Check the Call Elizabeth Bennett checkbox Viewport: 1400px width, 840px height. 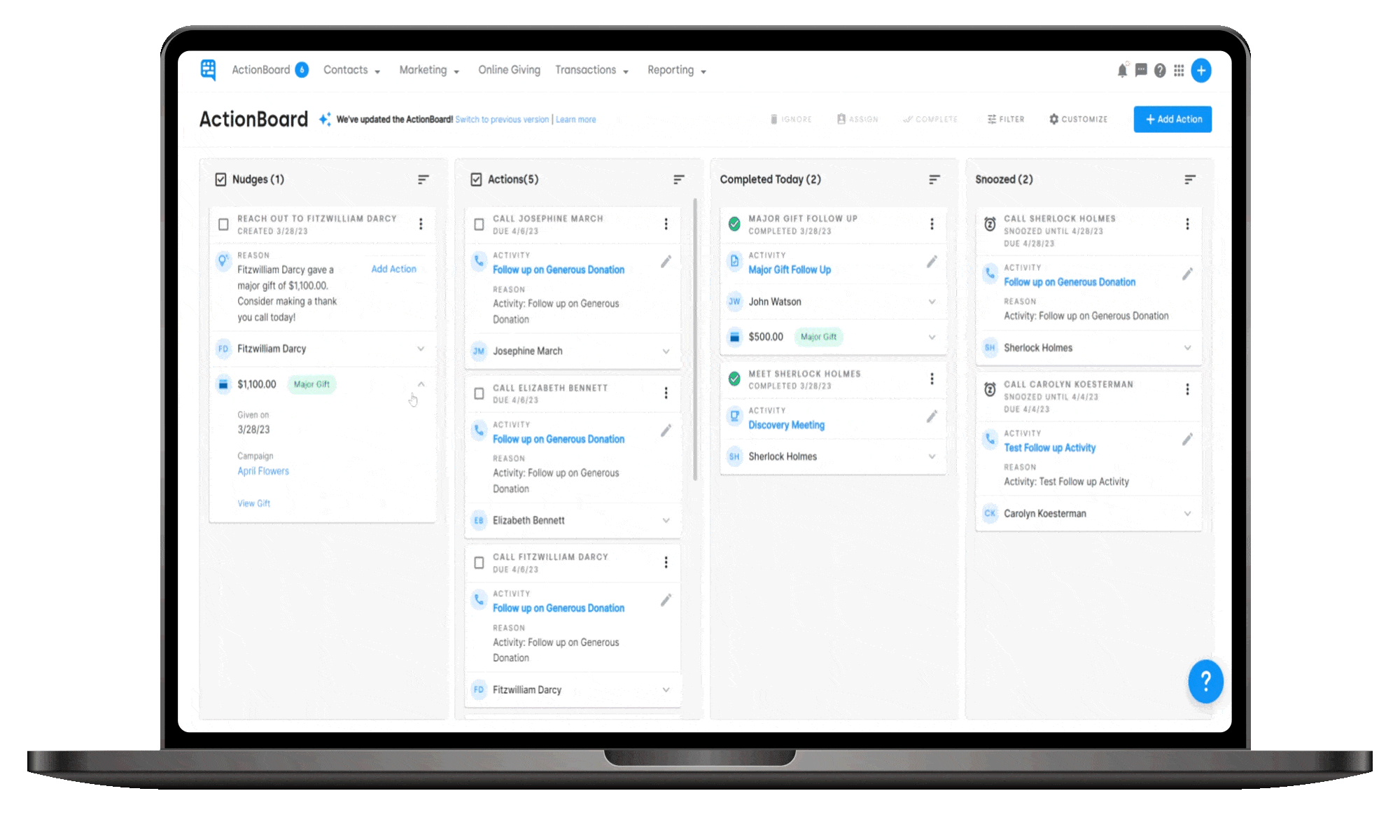click(479, 393)
